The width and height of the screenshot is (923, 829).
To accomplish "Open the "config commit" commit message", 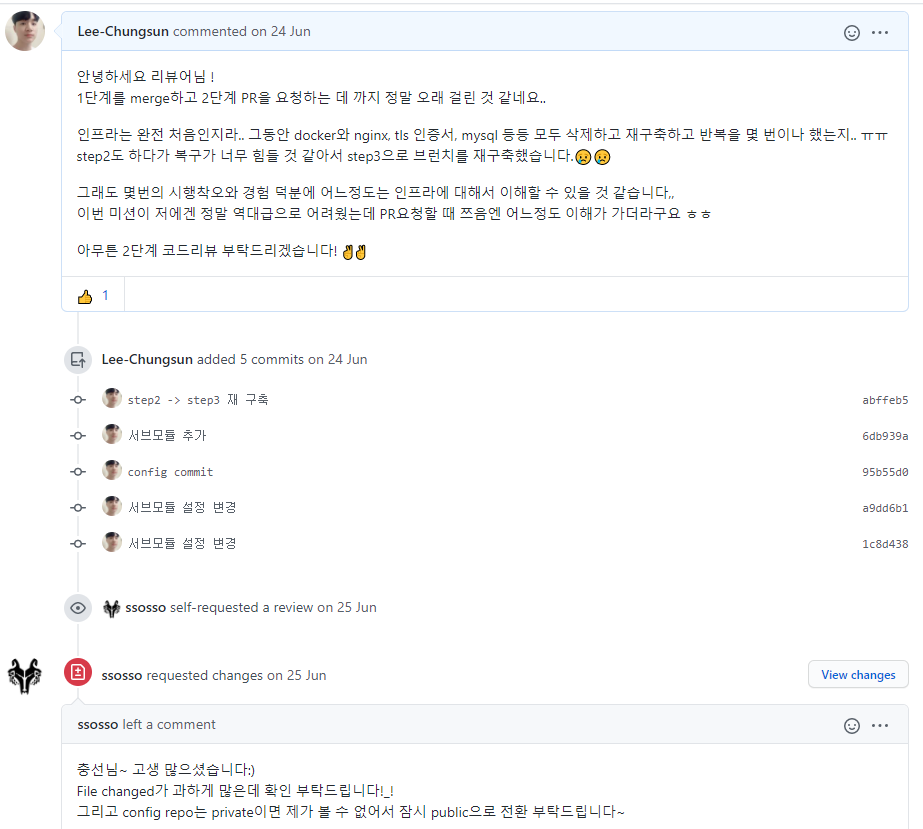I will point(170,472).
